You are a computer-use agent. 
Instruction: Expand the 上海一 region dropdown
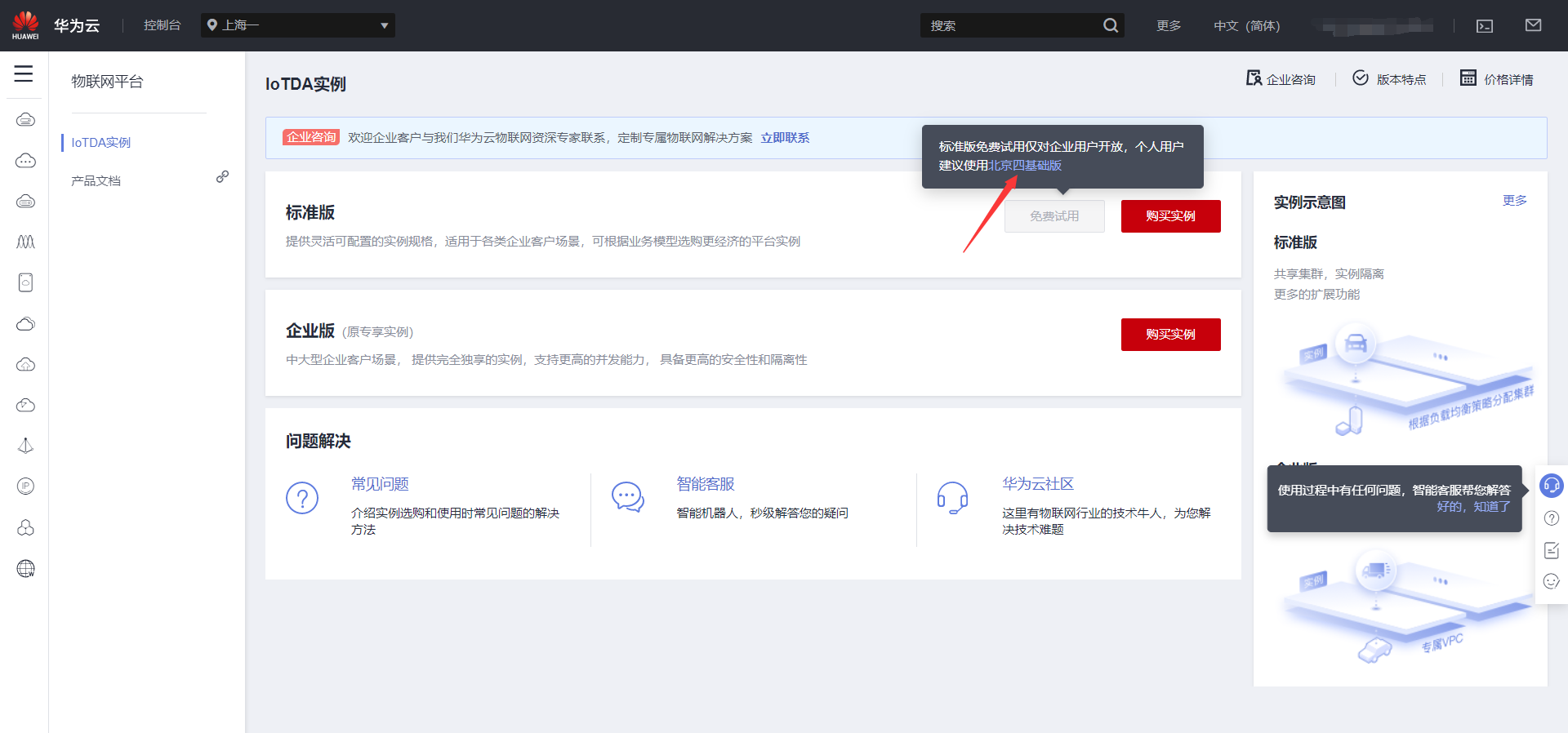click(x=298, y=25)
